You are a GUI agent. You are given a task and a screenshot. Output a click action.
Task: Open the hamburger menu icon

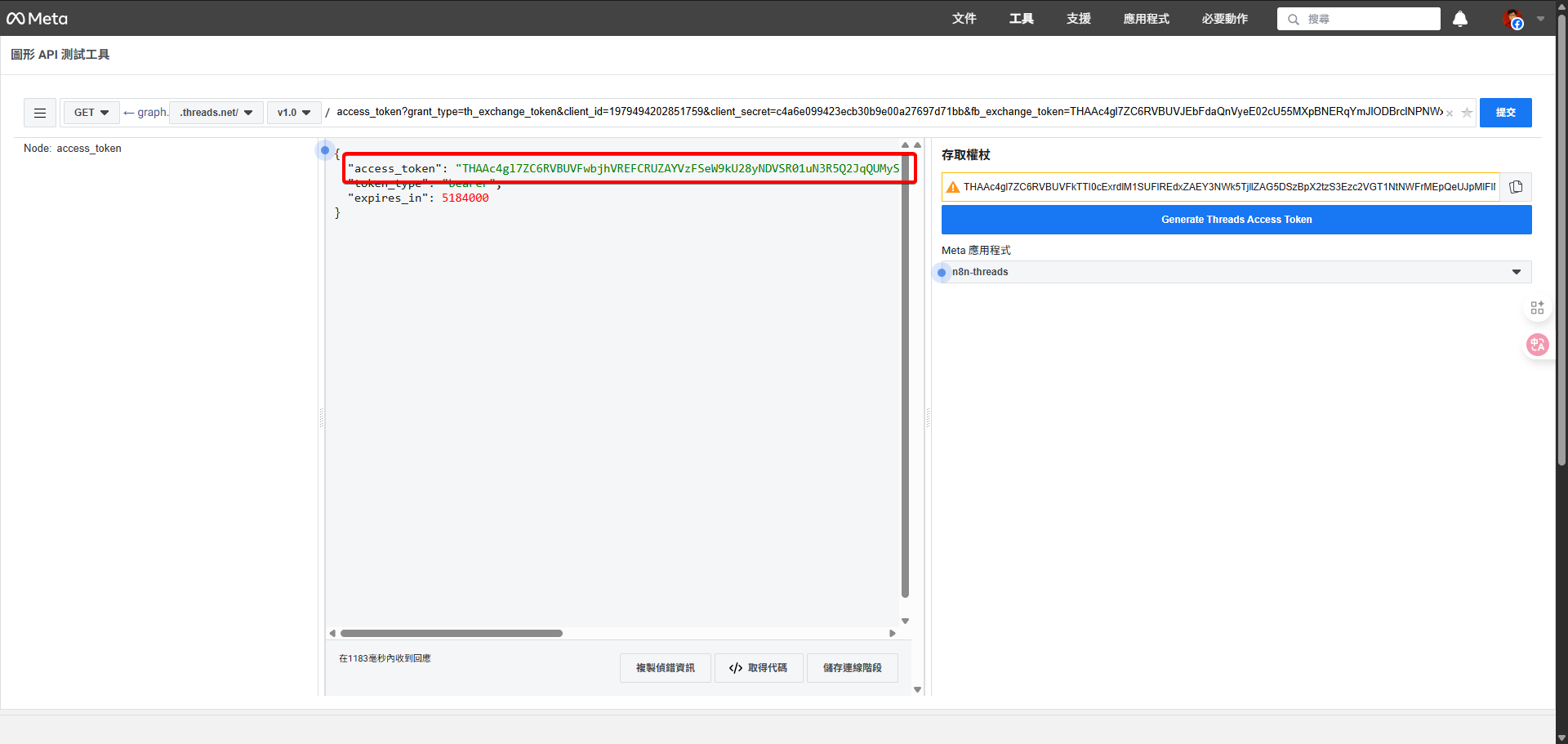pos(39,113)
